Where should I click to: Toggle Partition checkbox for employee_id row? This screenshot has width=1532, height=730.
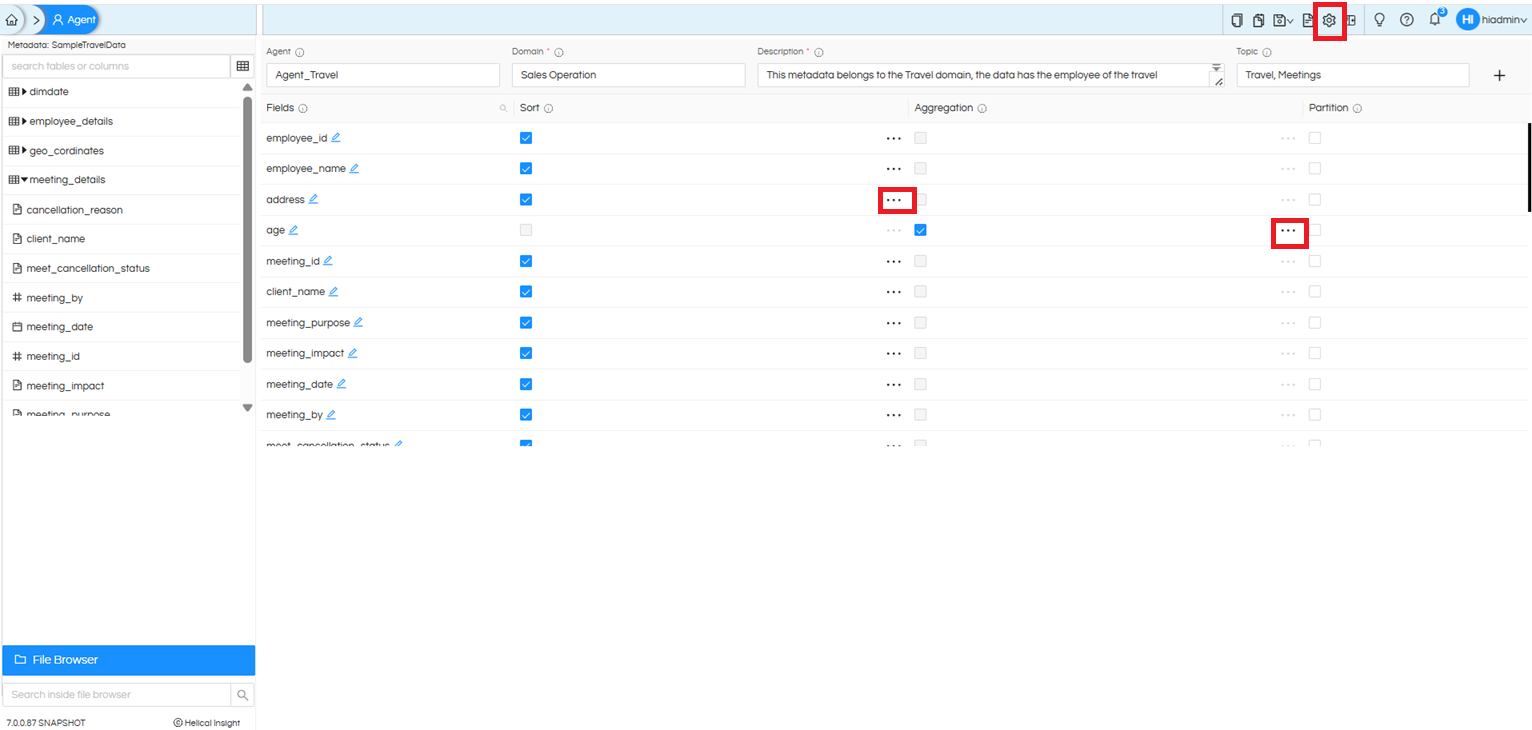(1315, 138)
